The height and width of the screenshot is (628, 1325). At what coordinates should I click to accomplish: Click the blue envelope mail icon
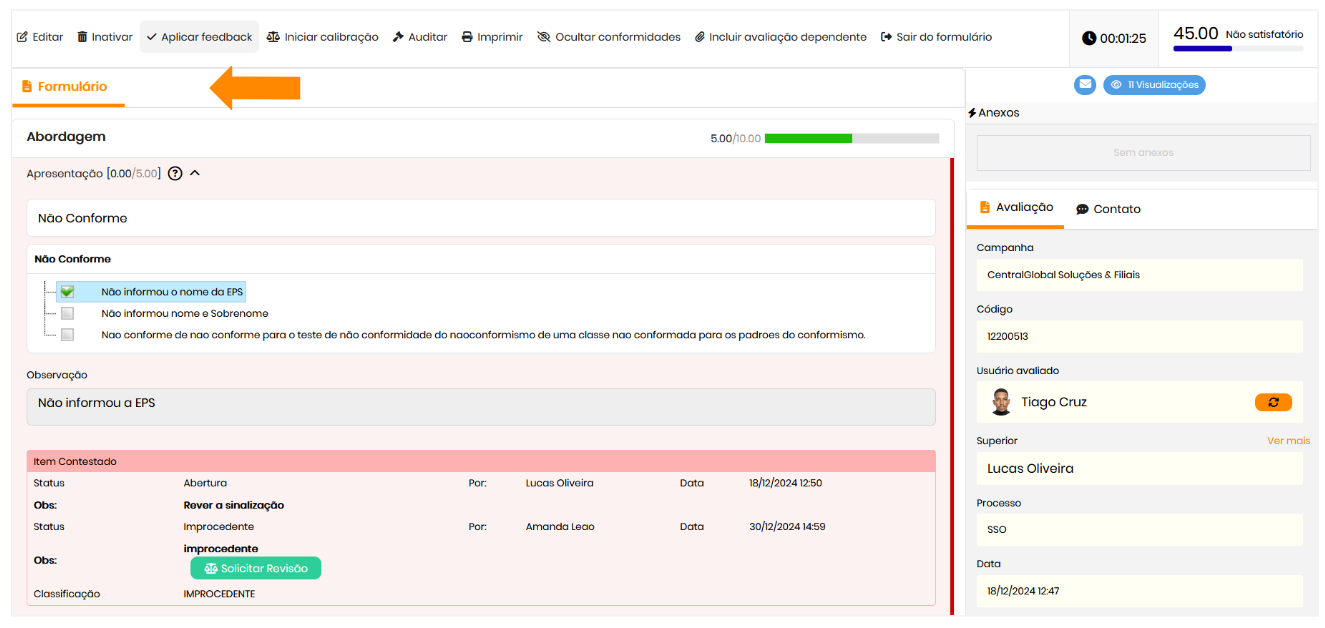[x=1085, y=85]
